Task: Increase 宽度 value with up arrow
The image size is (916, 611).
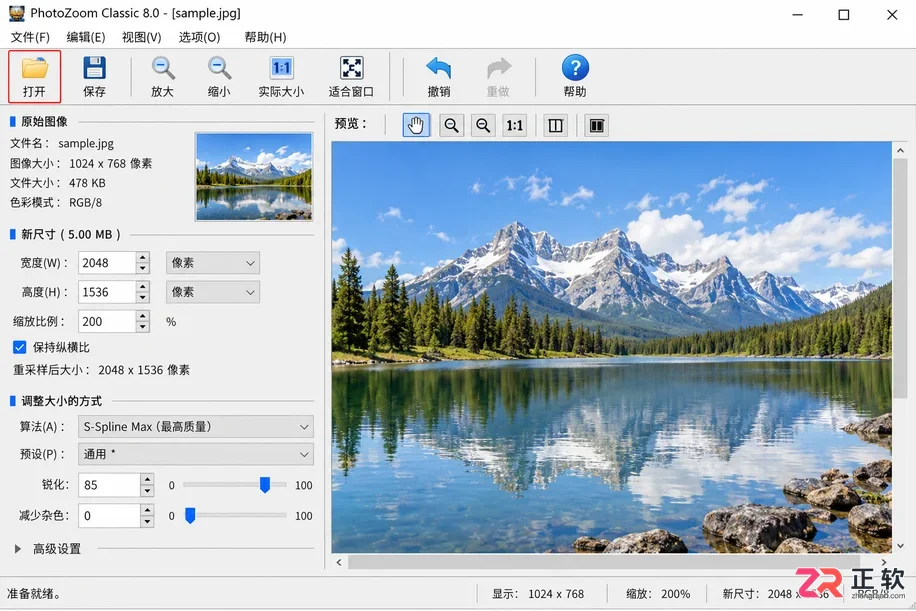Action: (143, 258)
